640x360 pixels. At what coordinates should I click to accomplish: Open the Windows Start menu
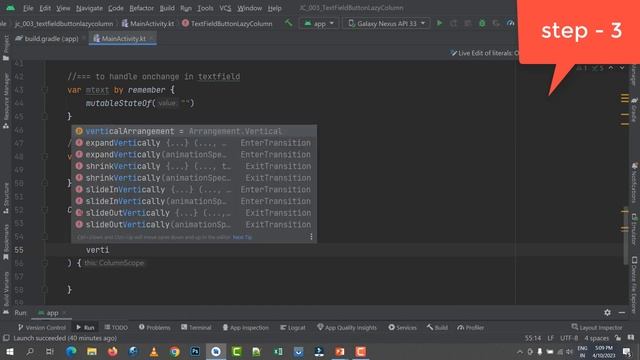click(9, 351)
